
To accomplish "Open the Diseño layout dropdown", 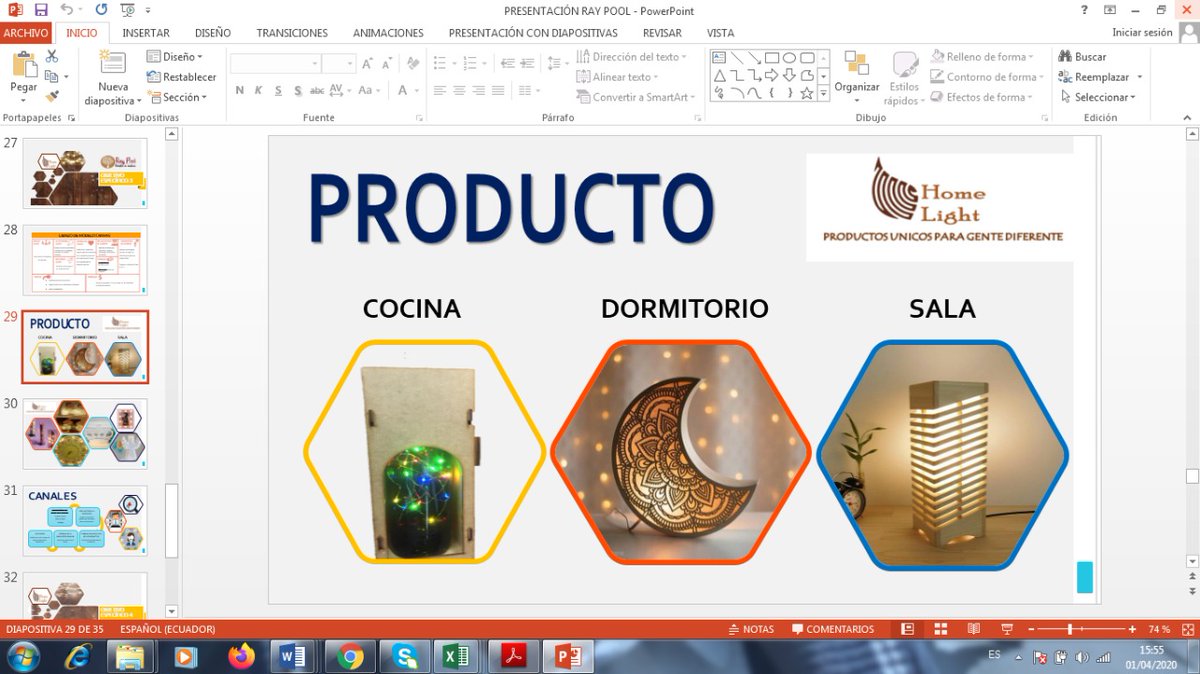I will [175, 57].
